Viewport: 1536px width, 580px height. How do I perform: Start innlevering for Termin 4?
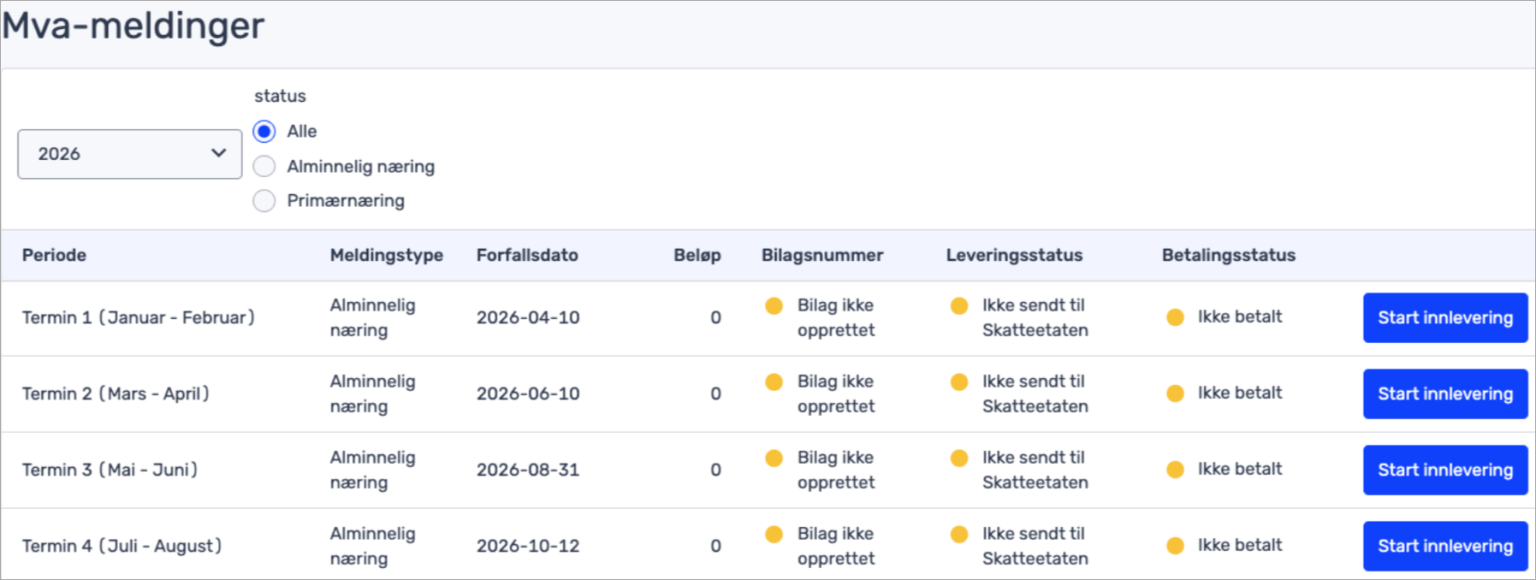point(1445,546)
